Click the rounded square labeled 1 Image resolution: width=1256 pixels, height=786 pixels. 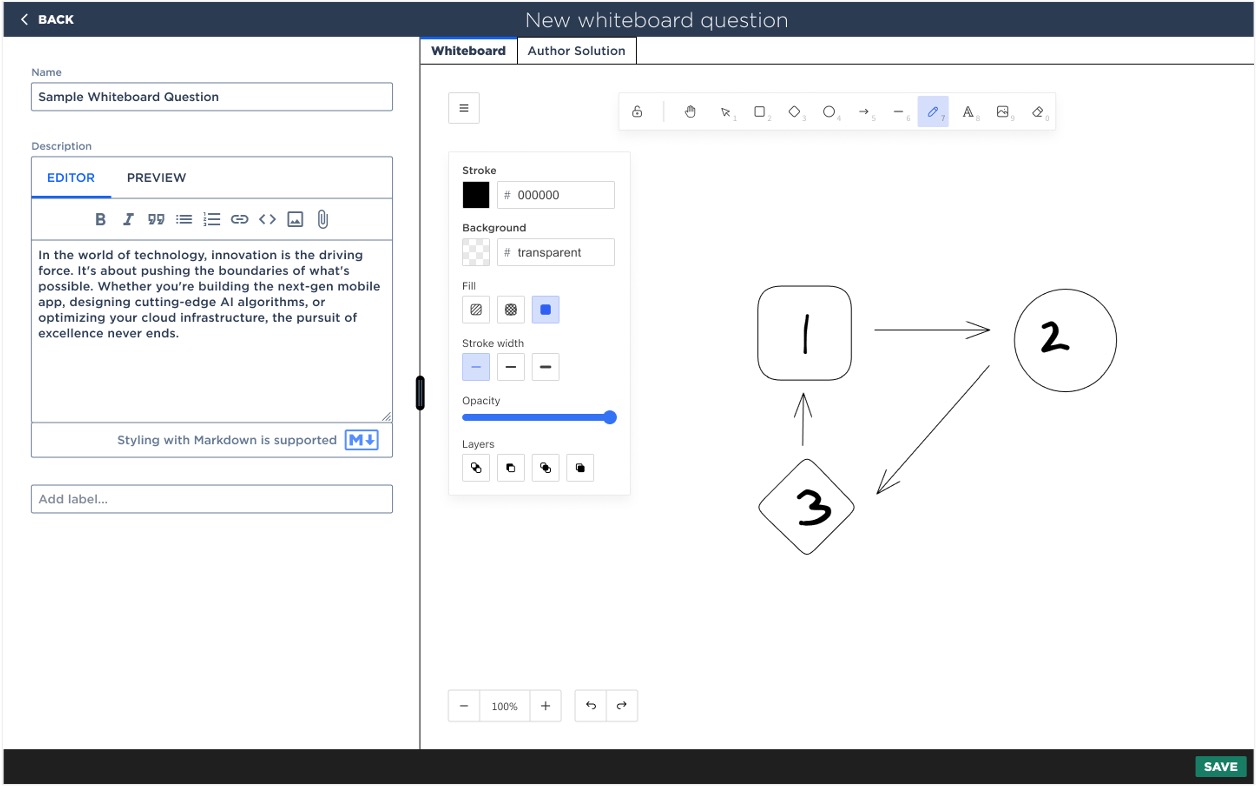(805, 334)
